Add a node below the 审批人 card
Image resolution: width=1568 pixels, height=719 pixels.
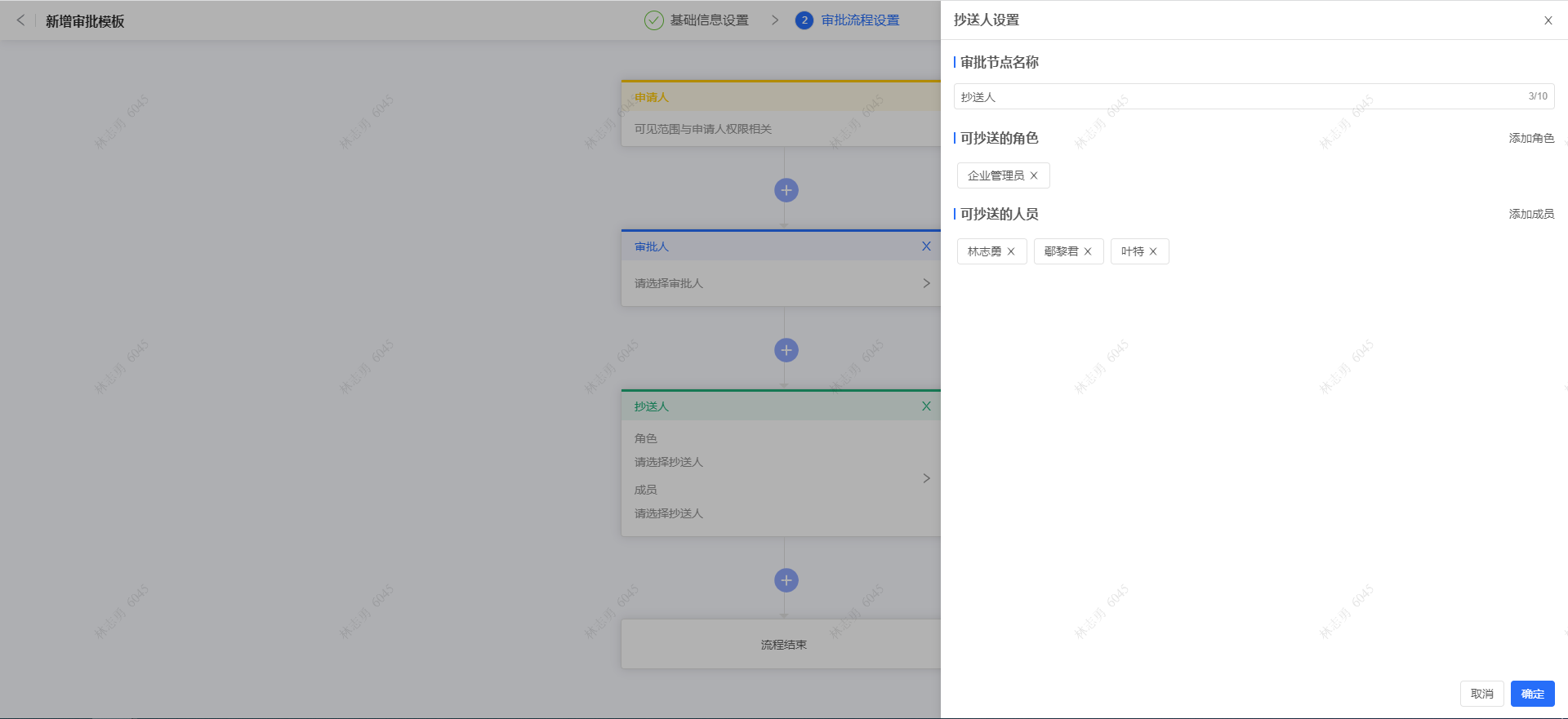(786, 350)
